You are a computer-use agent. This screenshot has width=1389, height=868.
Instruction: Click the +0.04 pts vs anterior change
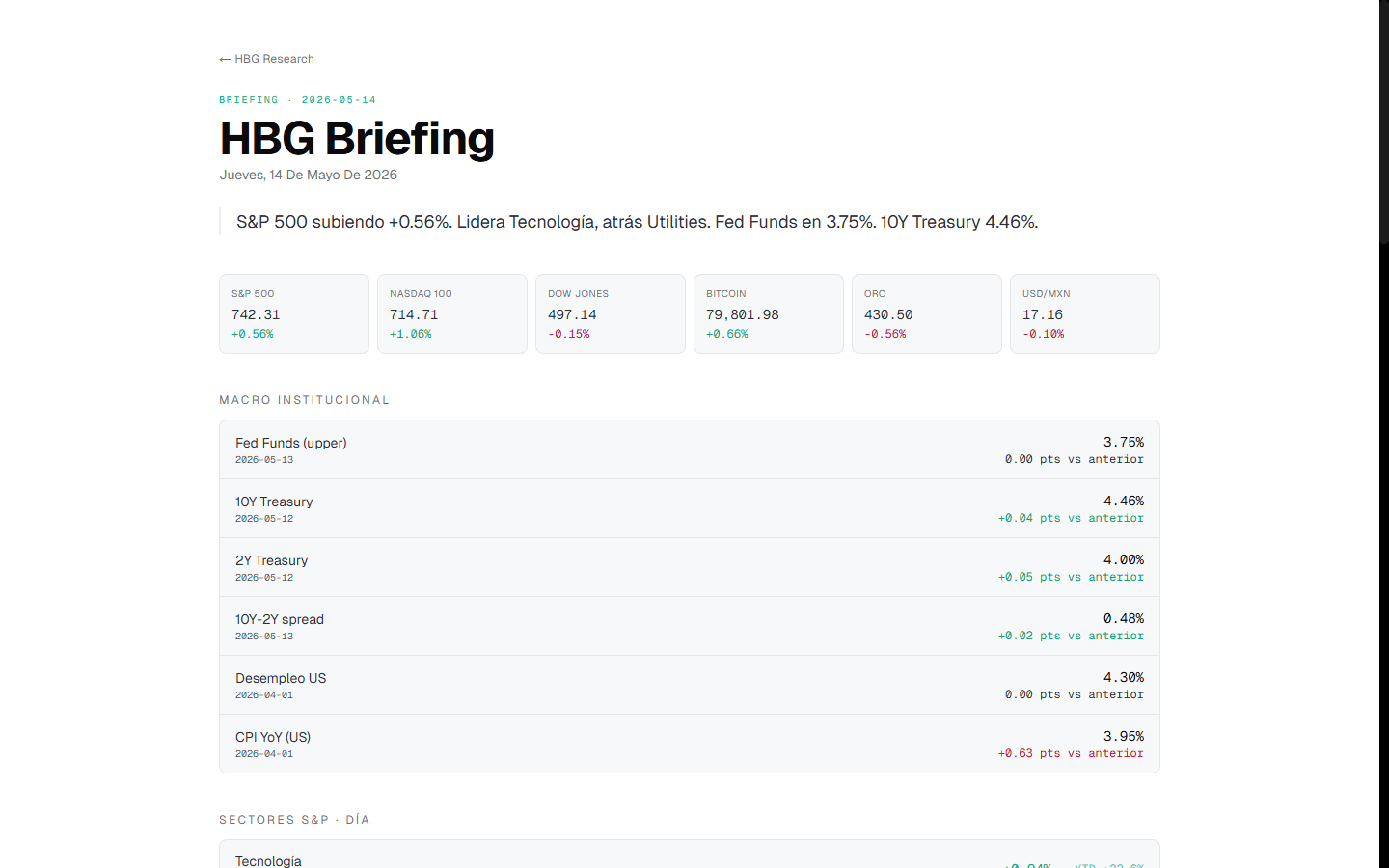[1071, 518]
